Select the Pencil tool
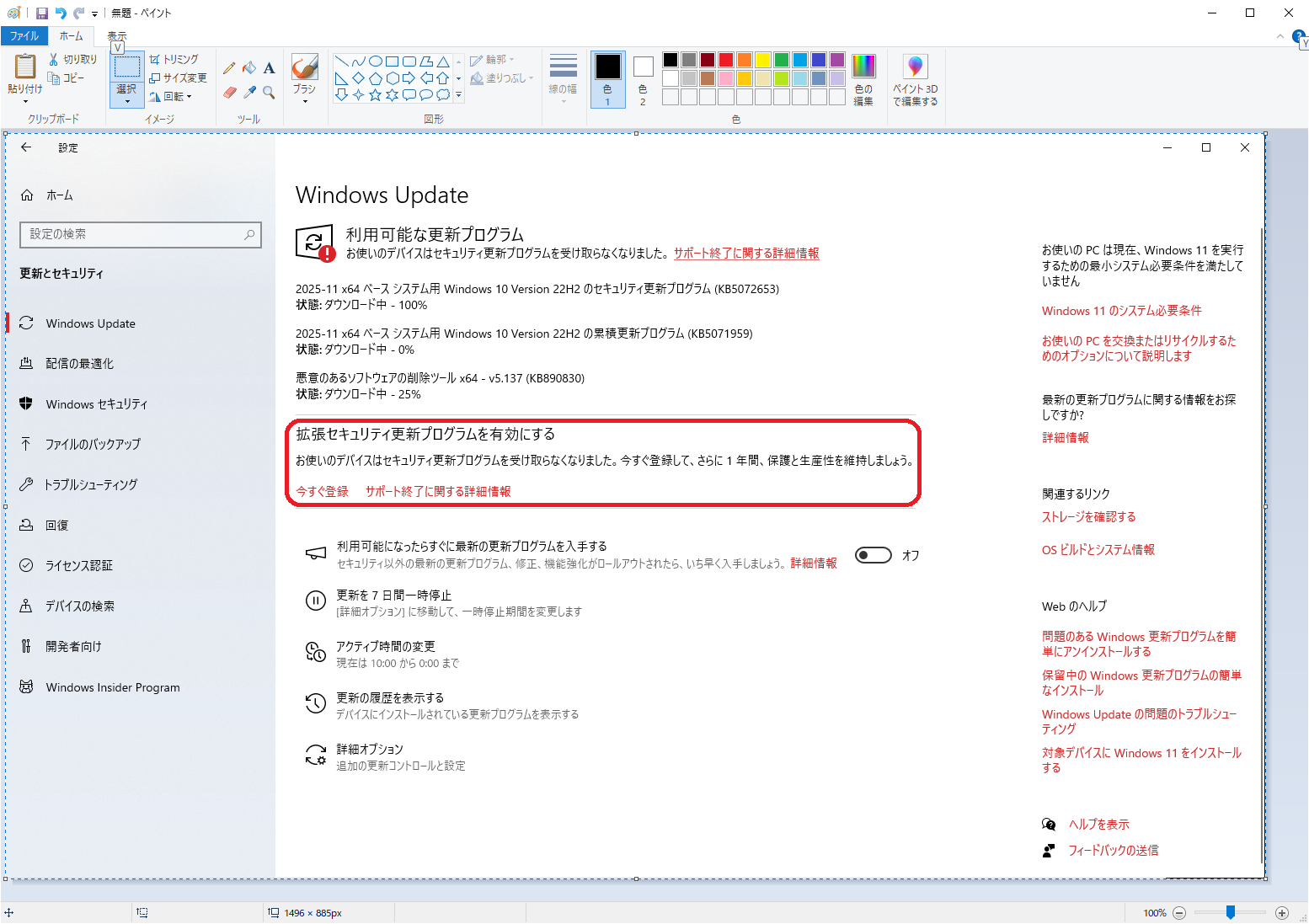 [x=229, y=68]
